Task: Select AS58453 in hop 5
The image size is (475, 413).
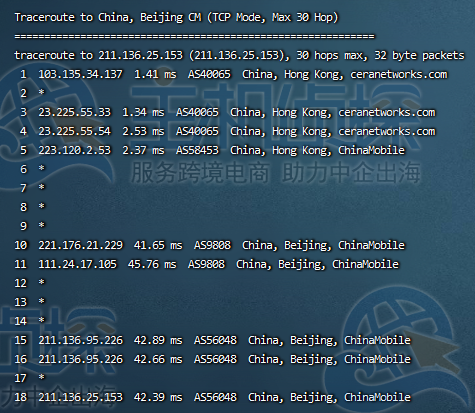Action: coord(197,150)
